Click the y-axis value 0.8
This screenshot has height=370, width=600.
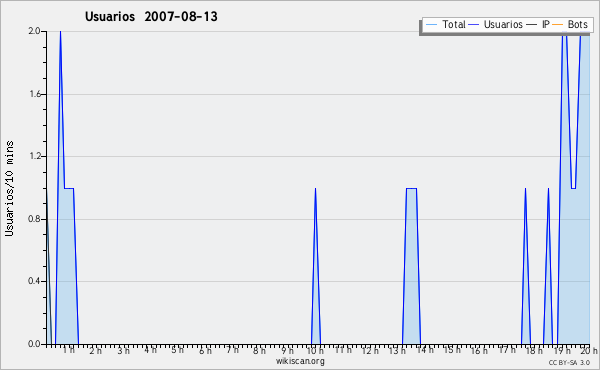click(x=34, y=219)
